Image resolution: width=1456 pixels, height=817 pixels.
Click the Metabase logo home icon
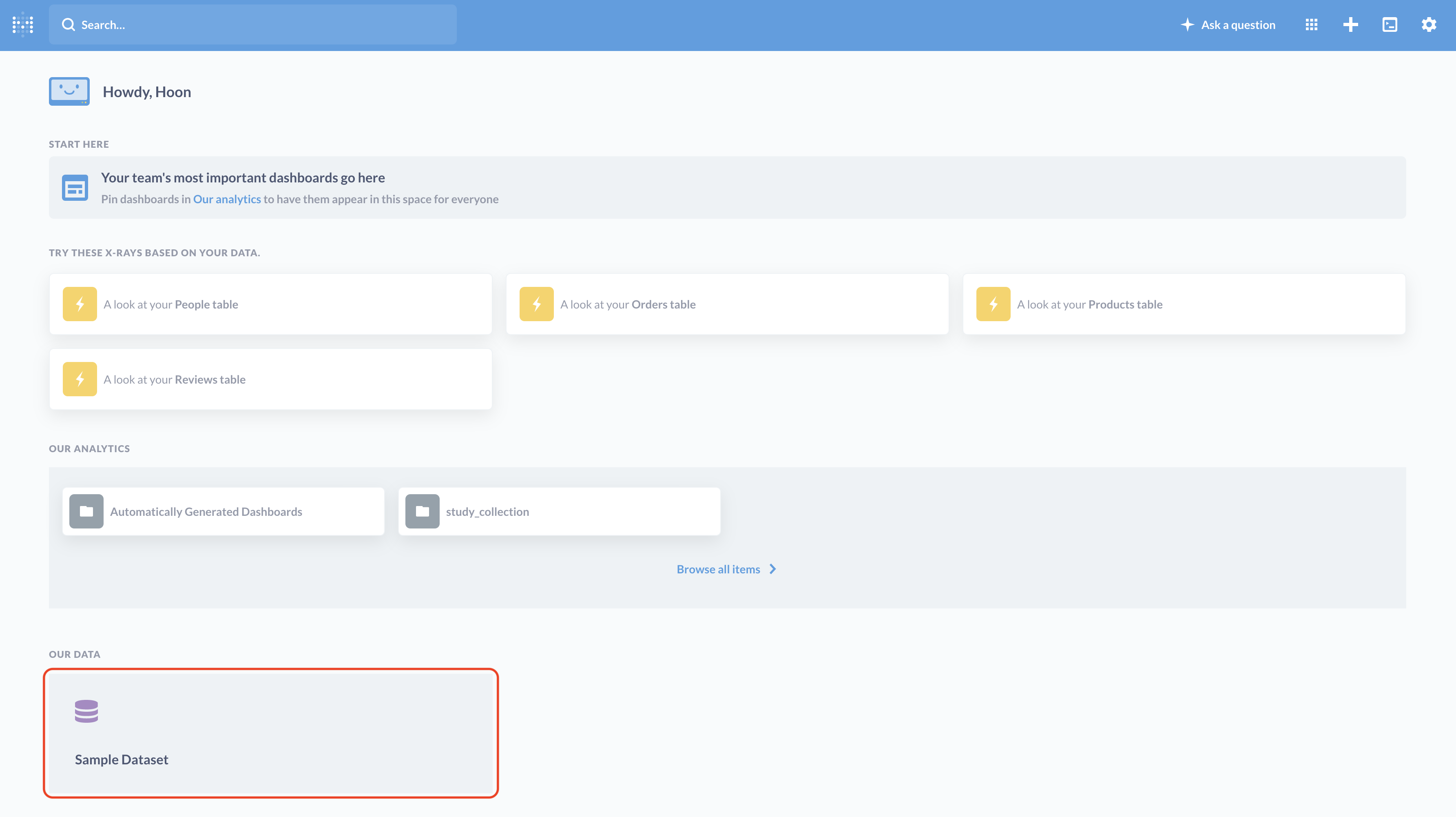(23, 25)
